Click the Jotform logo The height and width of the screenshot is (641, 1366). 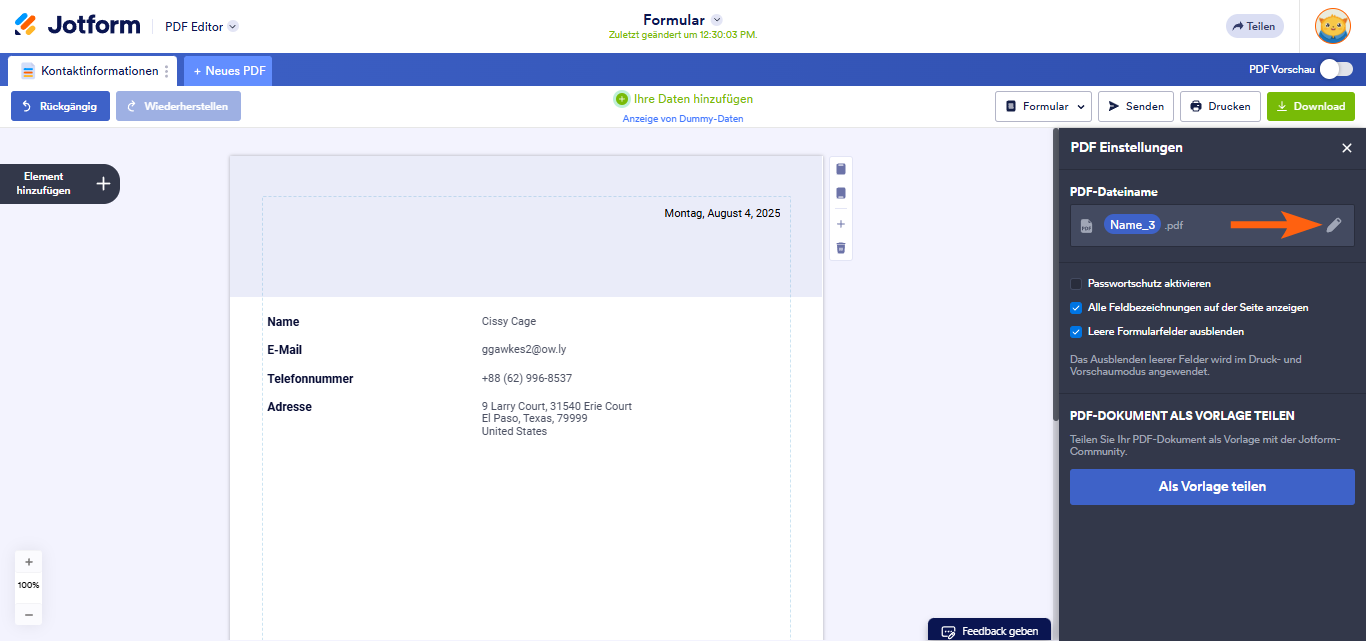click(78, 26)
